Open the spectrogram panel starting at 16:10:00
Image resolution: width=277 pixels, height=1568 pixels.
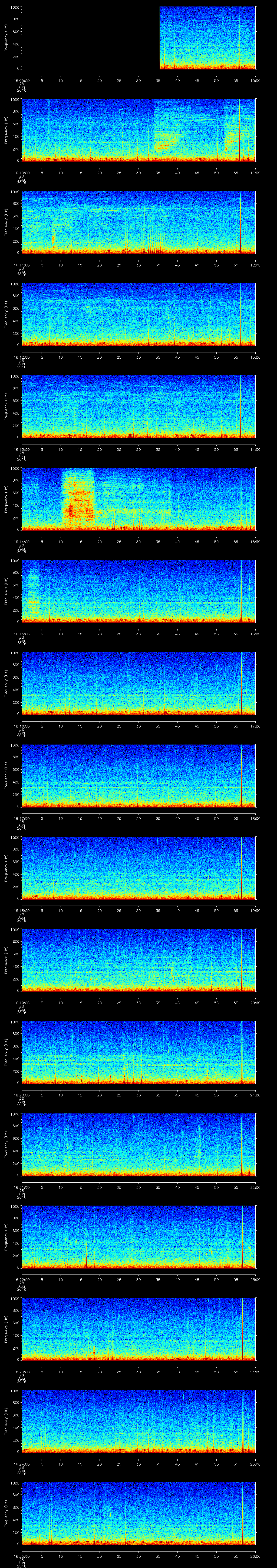click(x=138, y=130)
